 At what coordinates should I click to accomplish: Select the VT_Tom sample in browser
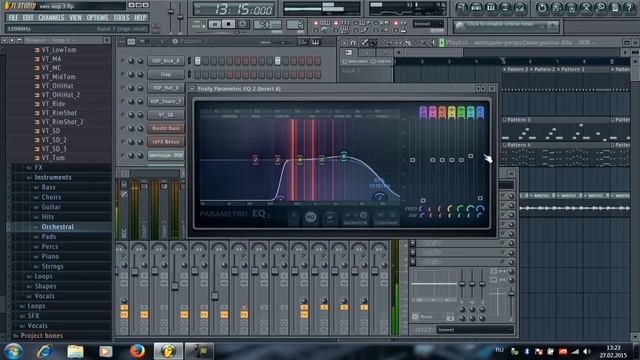pos(53,158)
